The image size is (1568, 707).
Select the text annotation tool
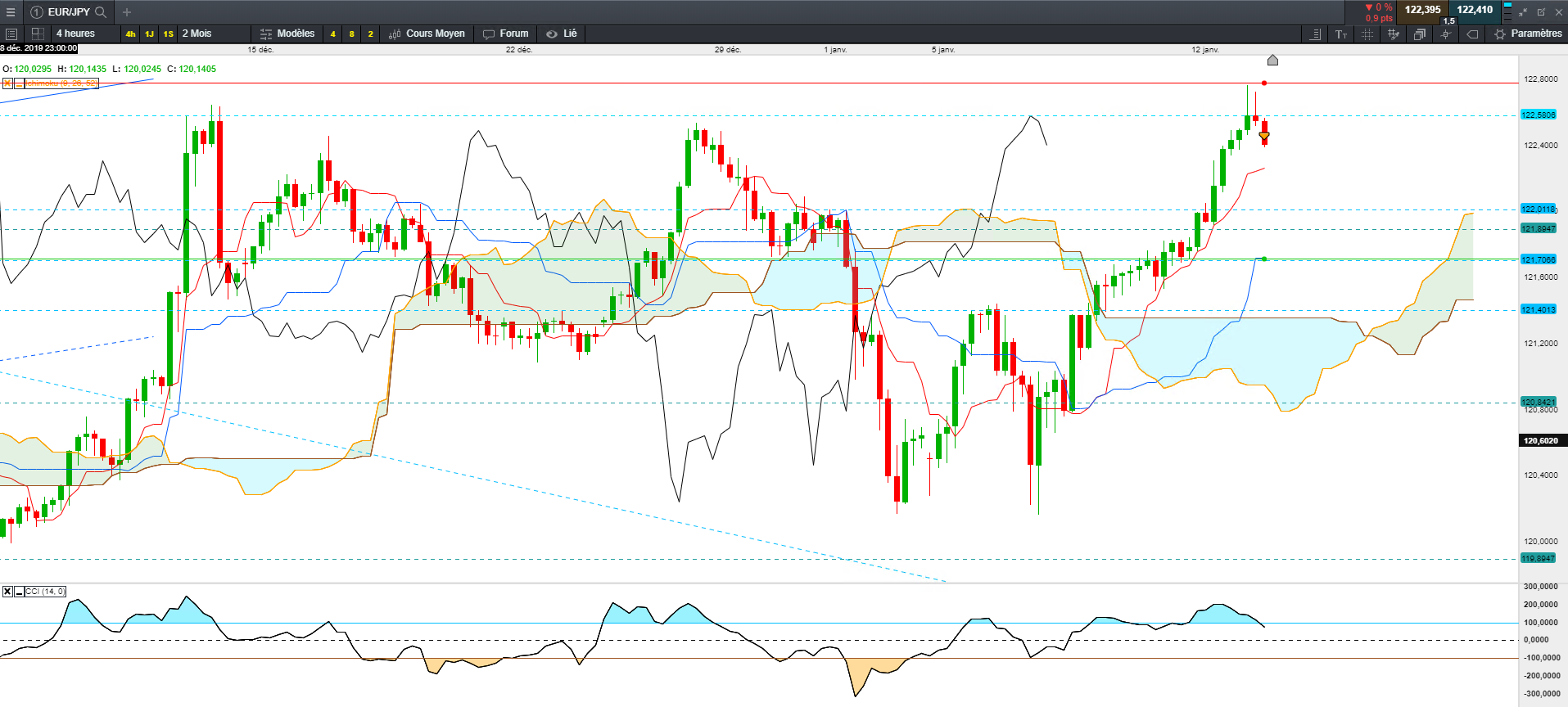[1341, 34]
